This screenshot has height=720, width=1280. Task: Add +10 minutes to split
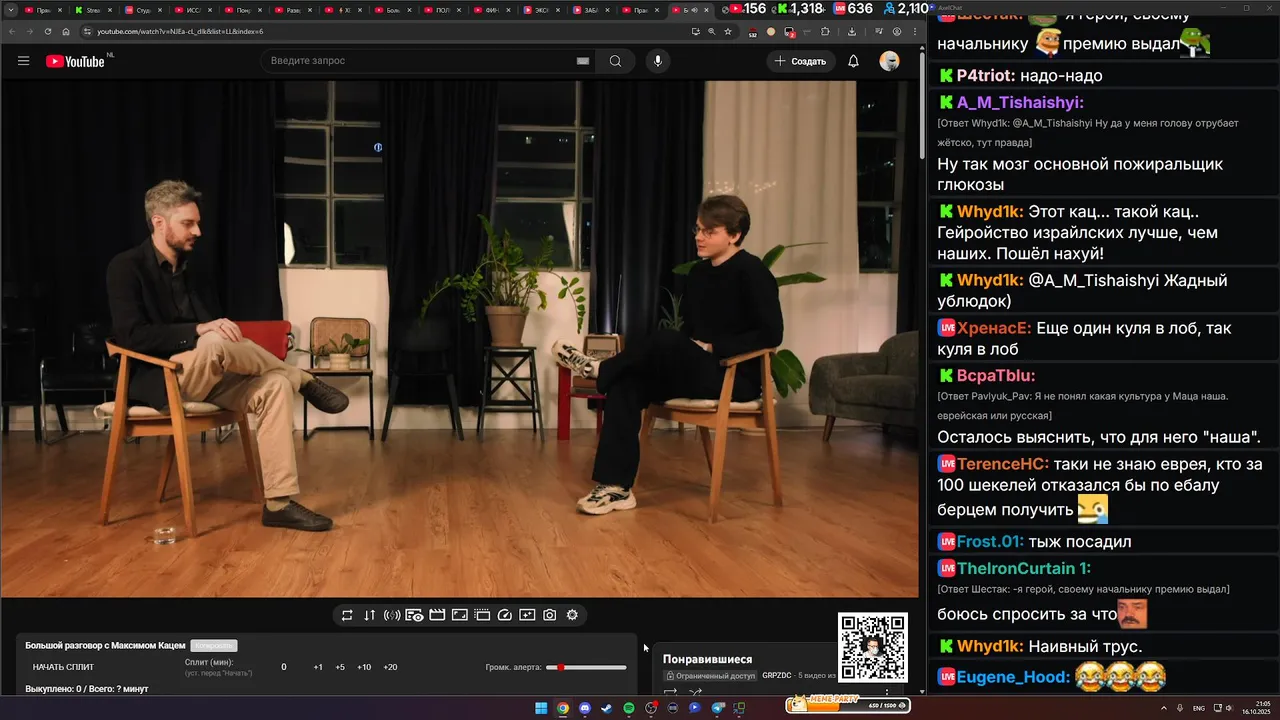(364, 667)
